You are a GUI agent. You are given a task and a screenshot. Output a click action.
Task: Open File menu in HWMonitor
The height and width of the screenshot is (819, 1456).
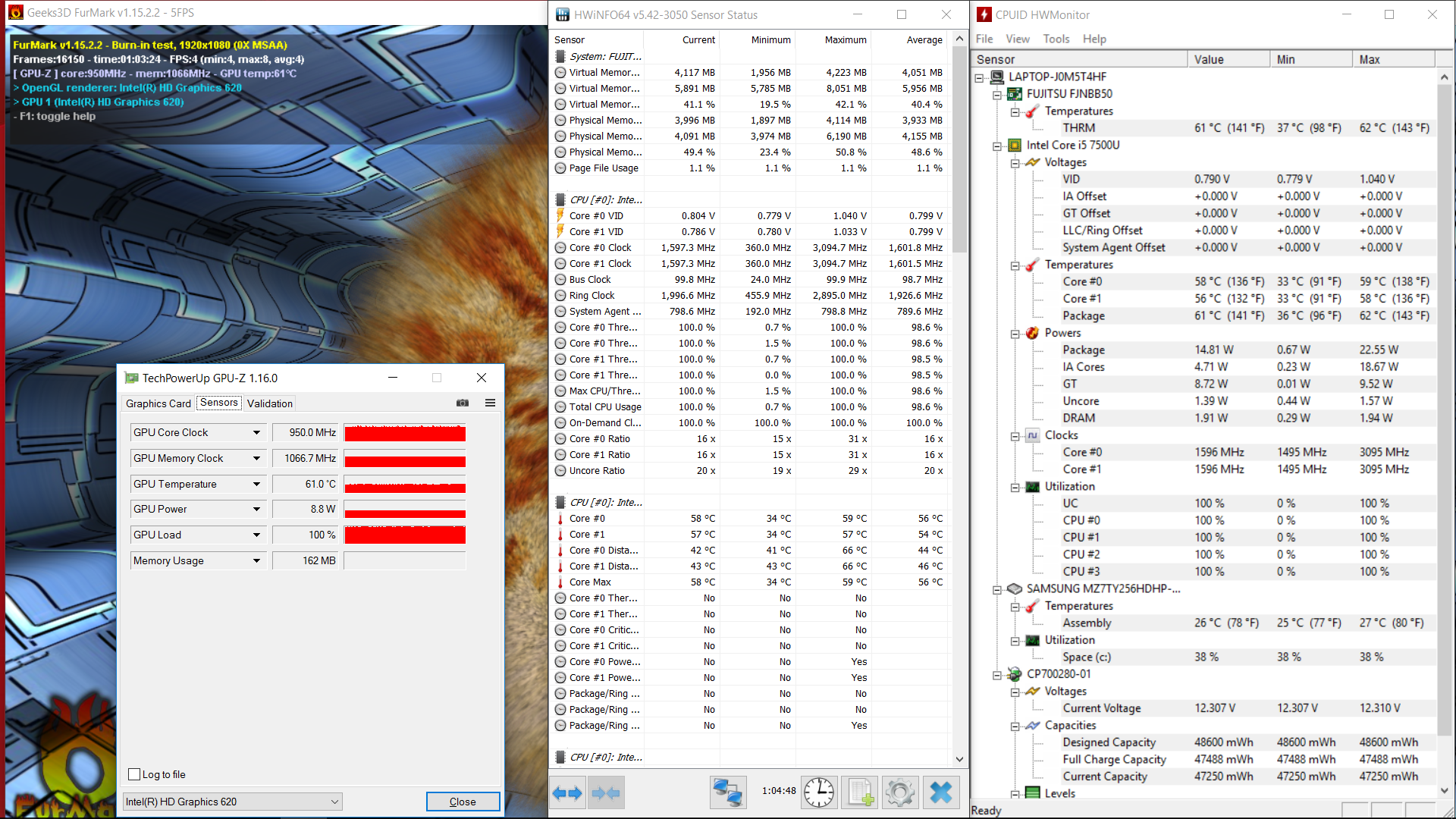tap(984, 39)
